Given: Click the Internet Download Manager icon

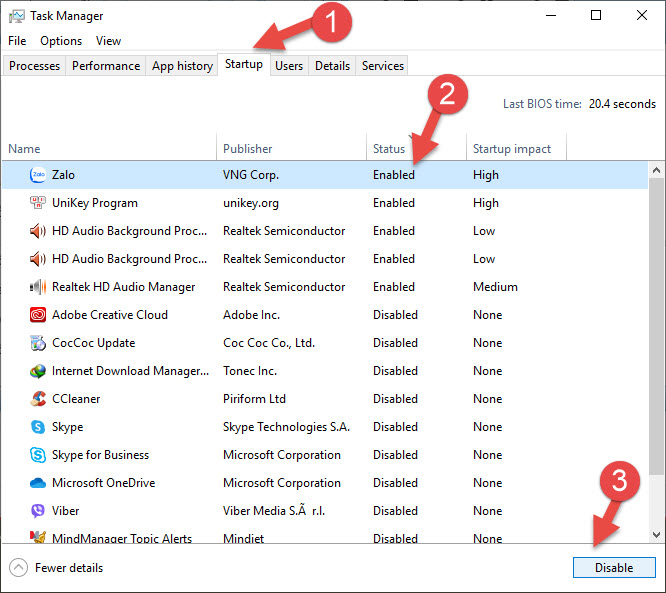Looking at the screenshot, I should click(x=38, y=371).
